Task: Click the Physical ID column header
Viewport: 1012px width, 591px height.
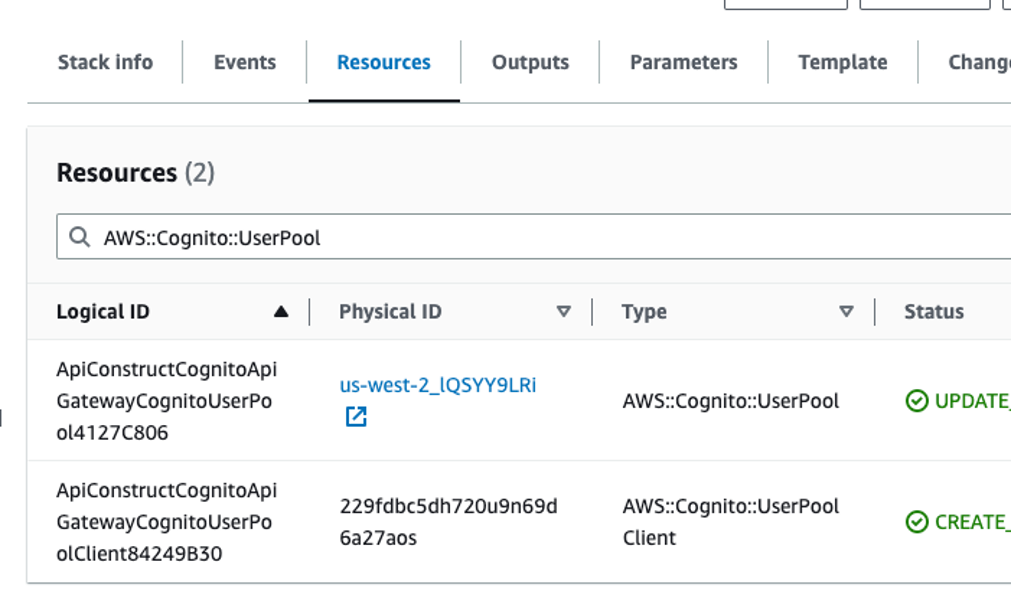Action: click(x=390, y=312)
